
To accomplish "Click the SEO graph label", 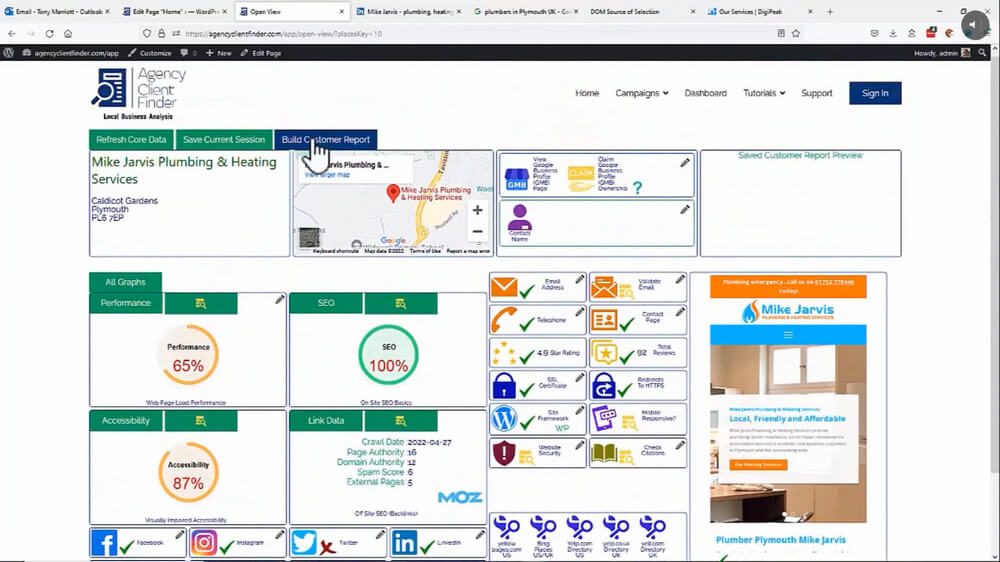I will pos(326,303).
